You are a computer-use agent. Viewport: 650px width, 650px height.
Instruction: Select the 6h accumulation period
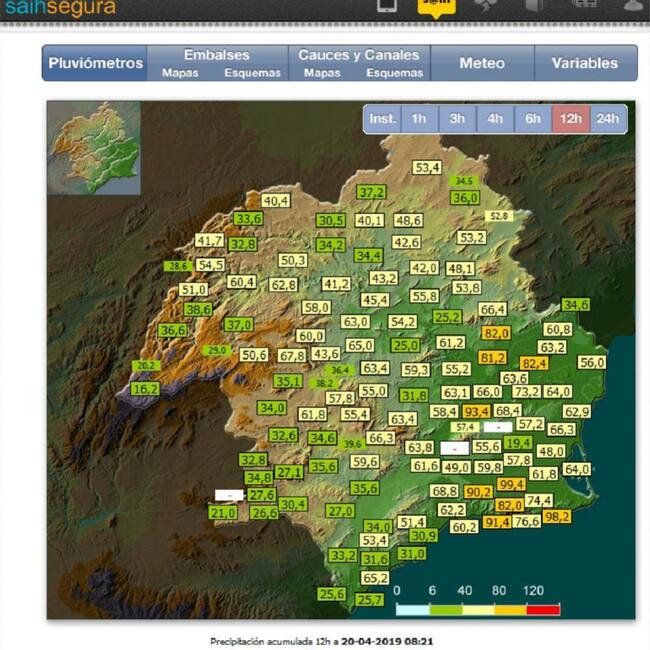coord(533,118)
